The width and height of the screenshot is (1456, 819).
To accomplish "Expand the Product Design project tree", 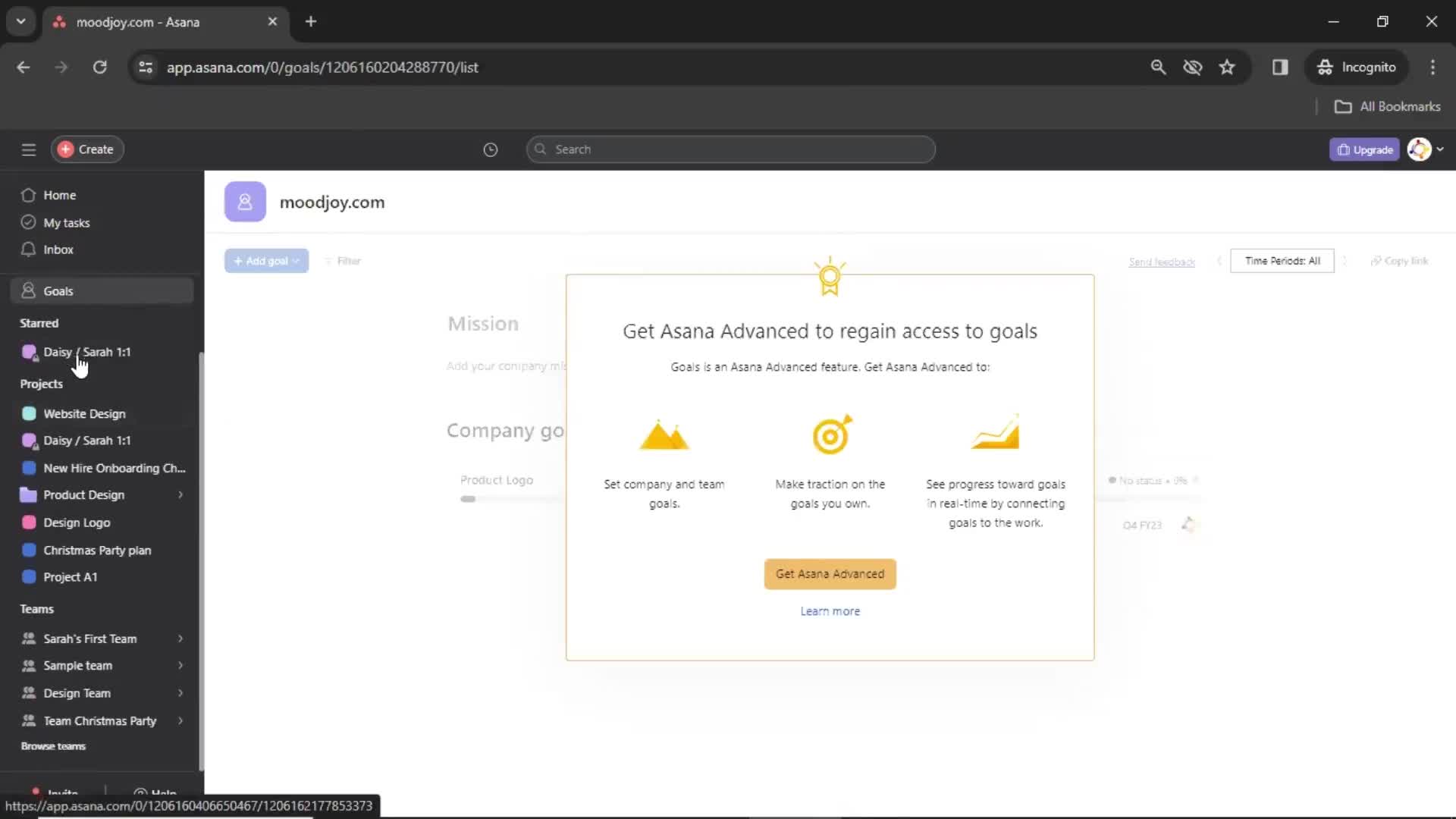I will (x=180, y=494).
